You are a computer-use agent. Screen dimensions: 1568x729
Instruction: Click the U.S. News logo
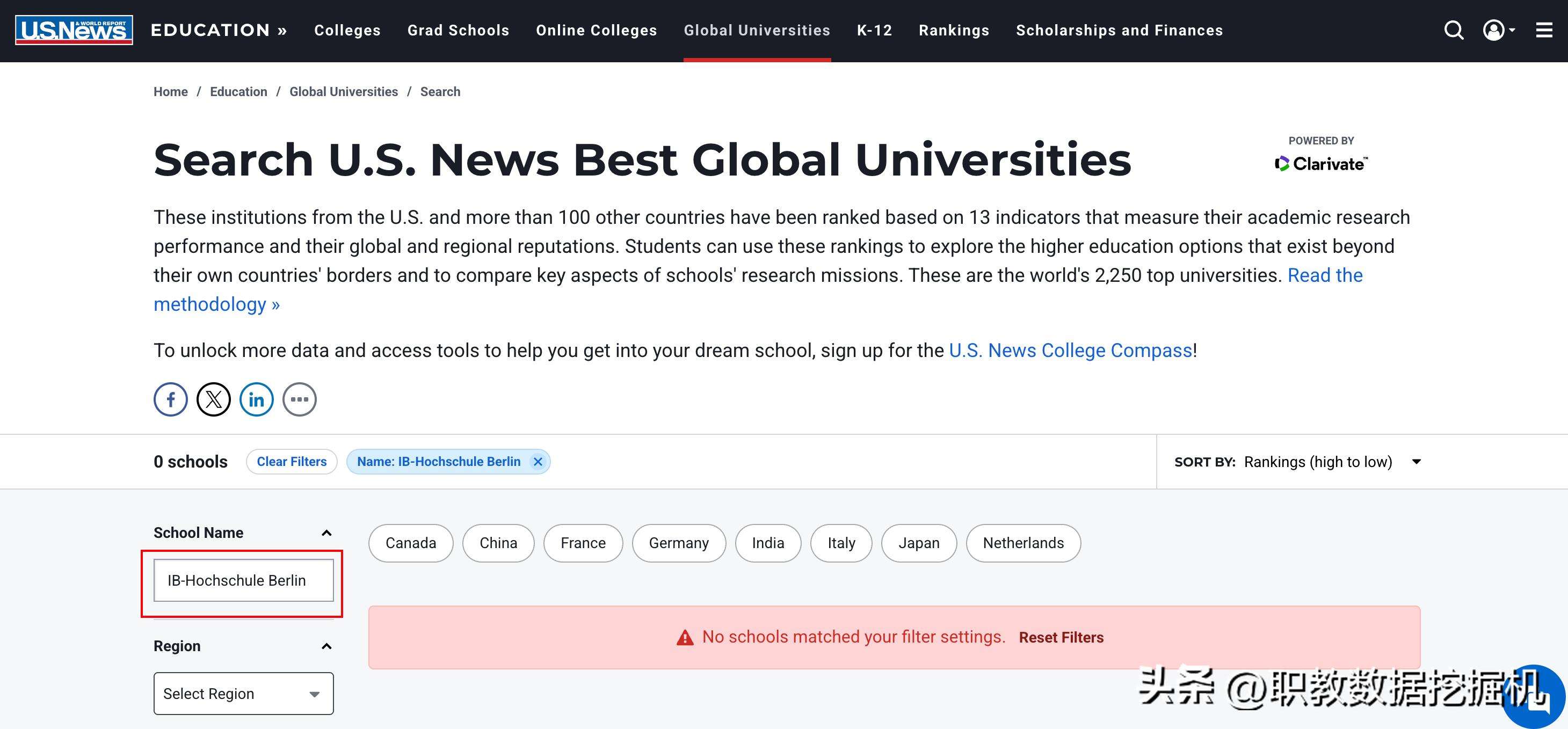tap(74, 31)
